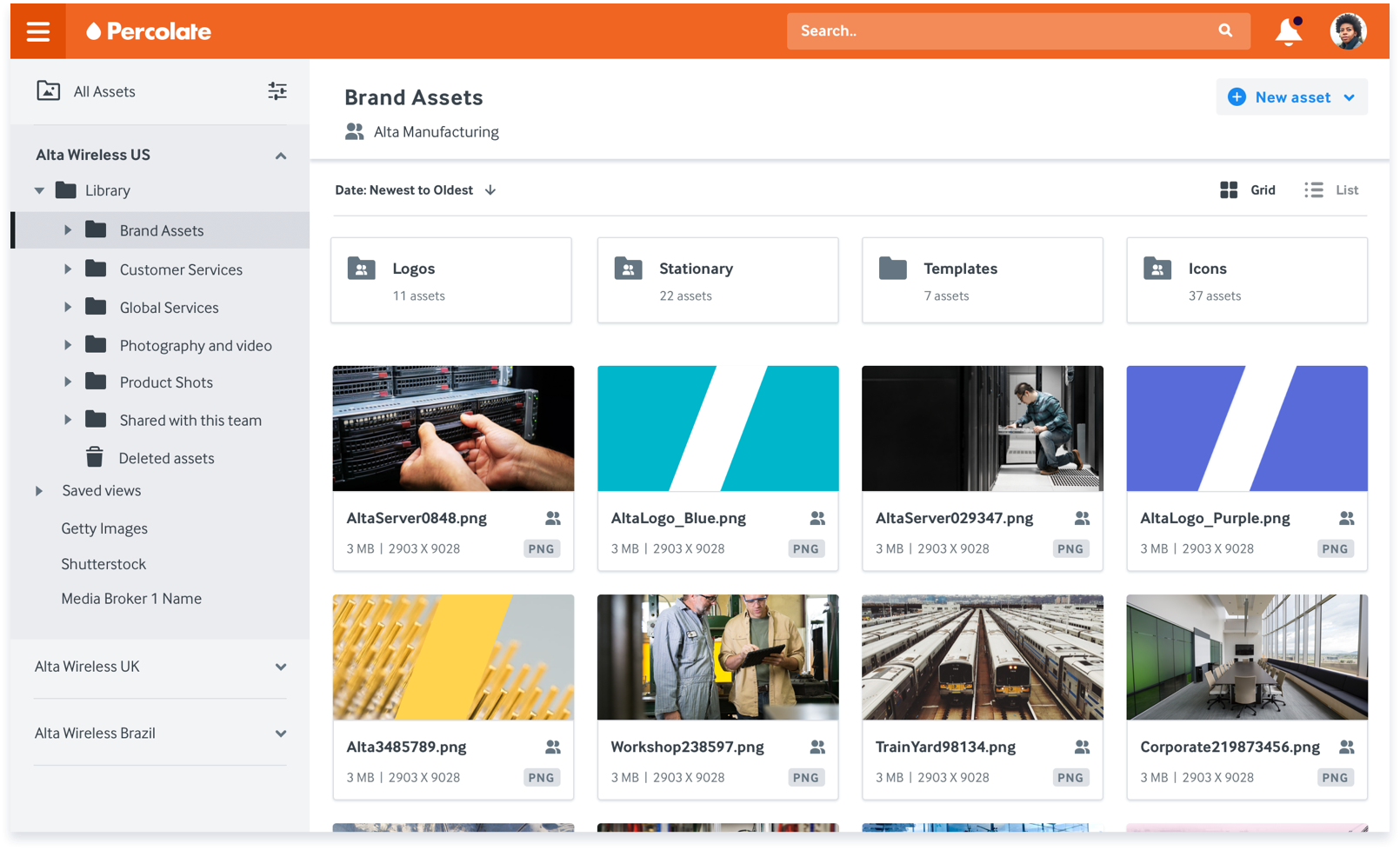Open the AltaServer0848.png thumbnail
Viewport: 1400px width, 850px height.
pos(453,428)
